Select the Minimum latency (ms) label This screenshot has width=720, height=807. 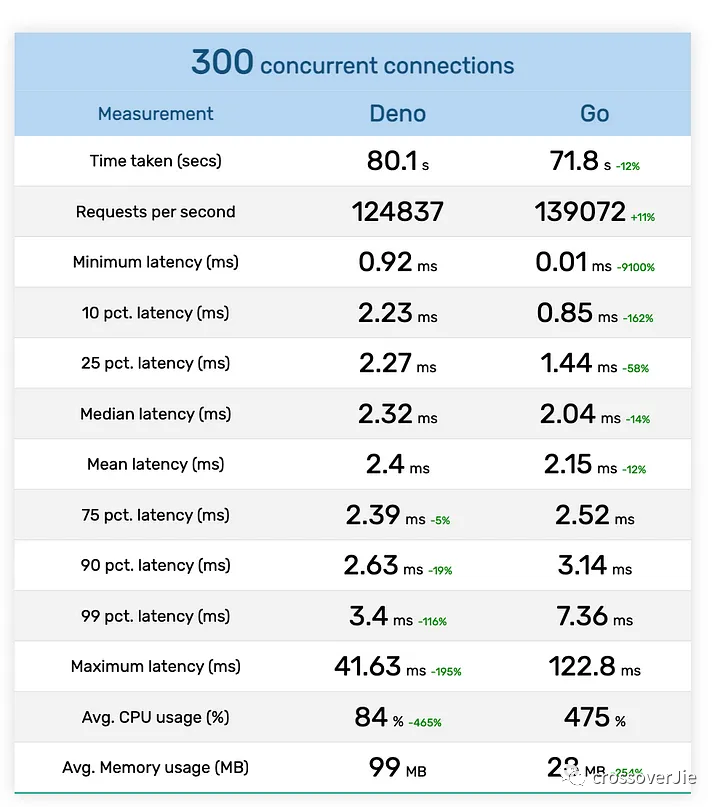[x=155, y=262]
